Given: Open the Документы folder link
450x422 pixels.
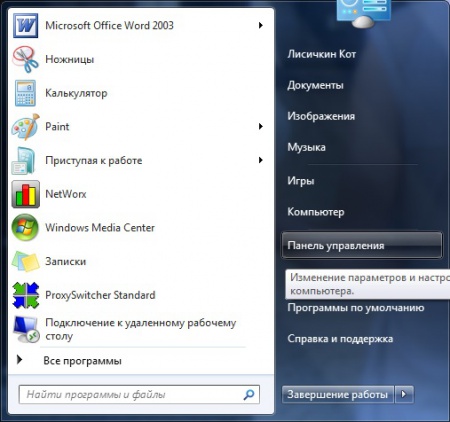Looking at the screenshot, I should click(315, 85).
